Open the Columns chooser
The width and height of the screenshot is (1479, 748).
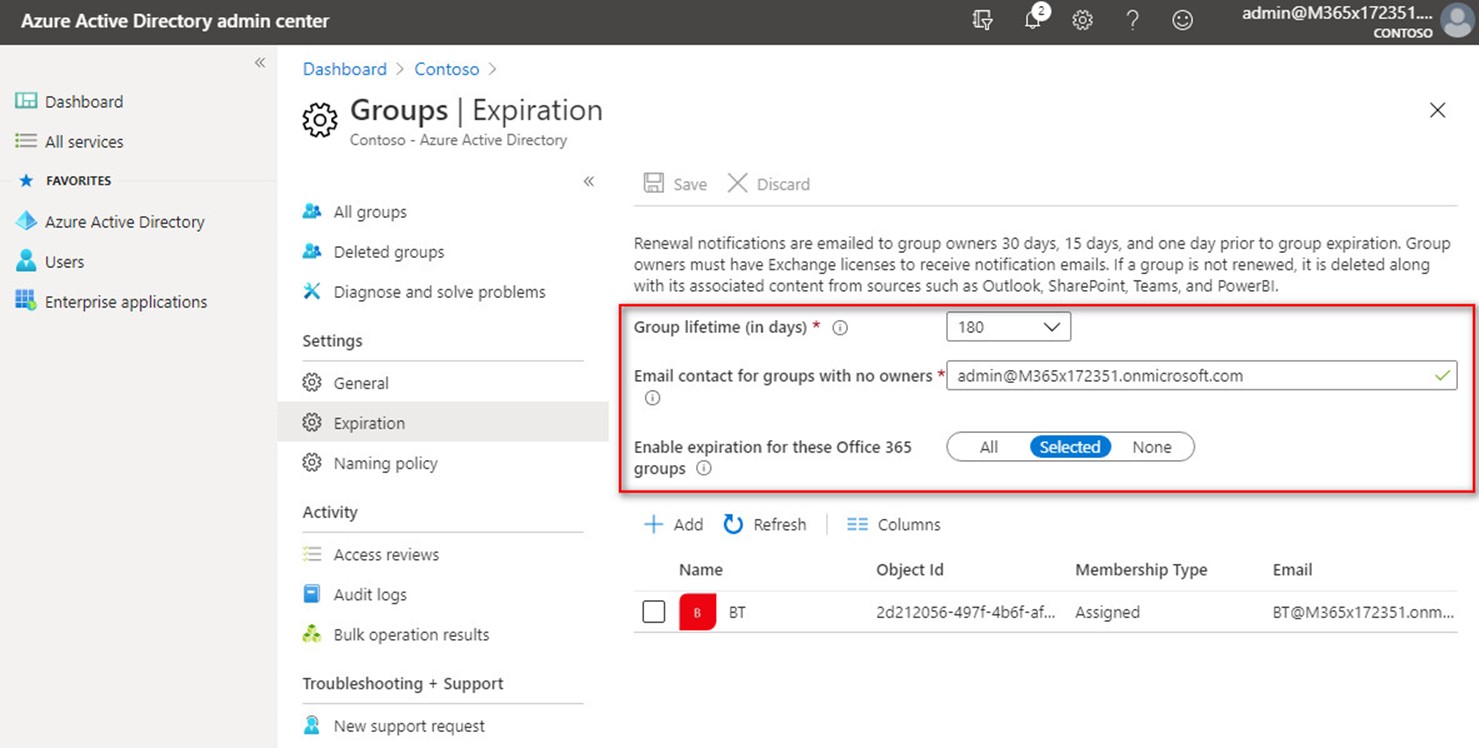point(894,524)
